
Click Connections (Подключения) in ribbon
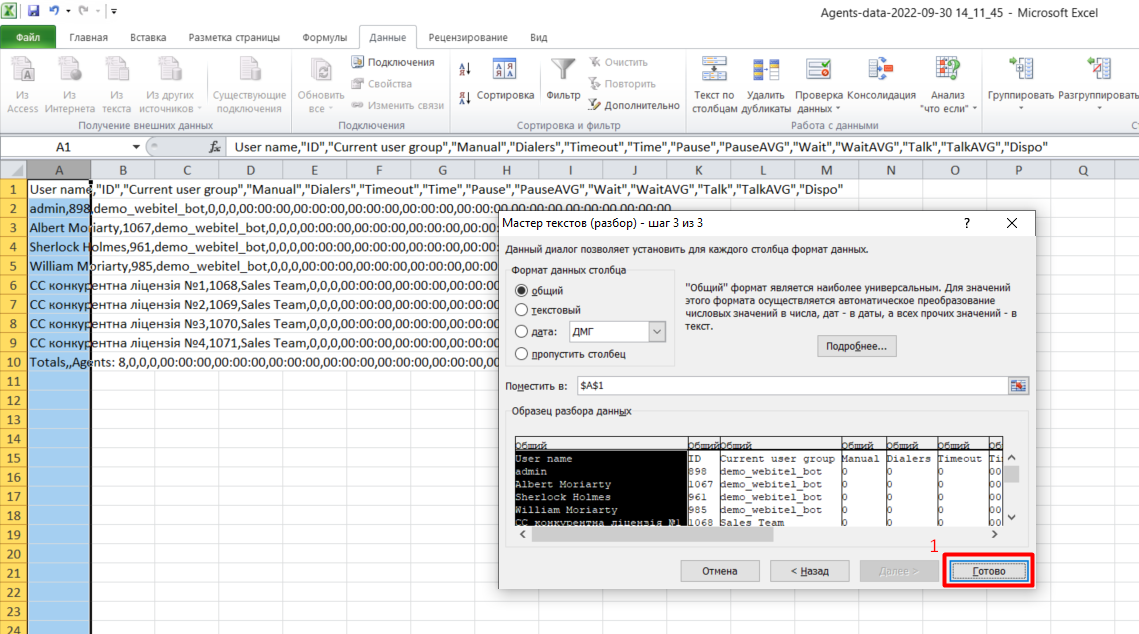[x=393, y=62]
